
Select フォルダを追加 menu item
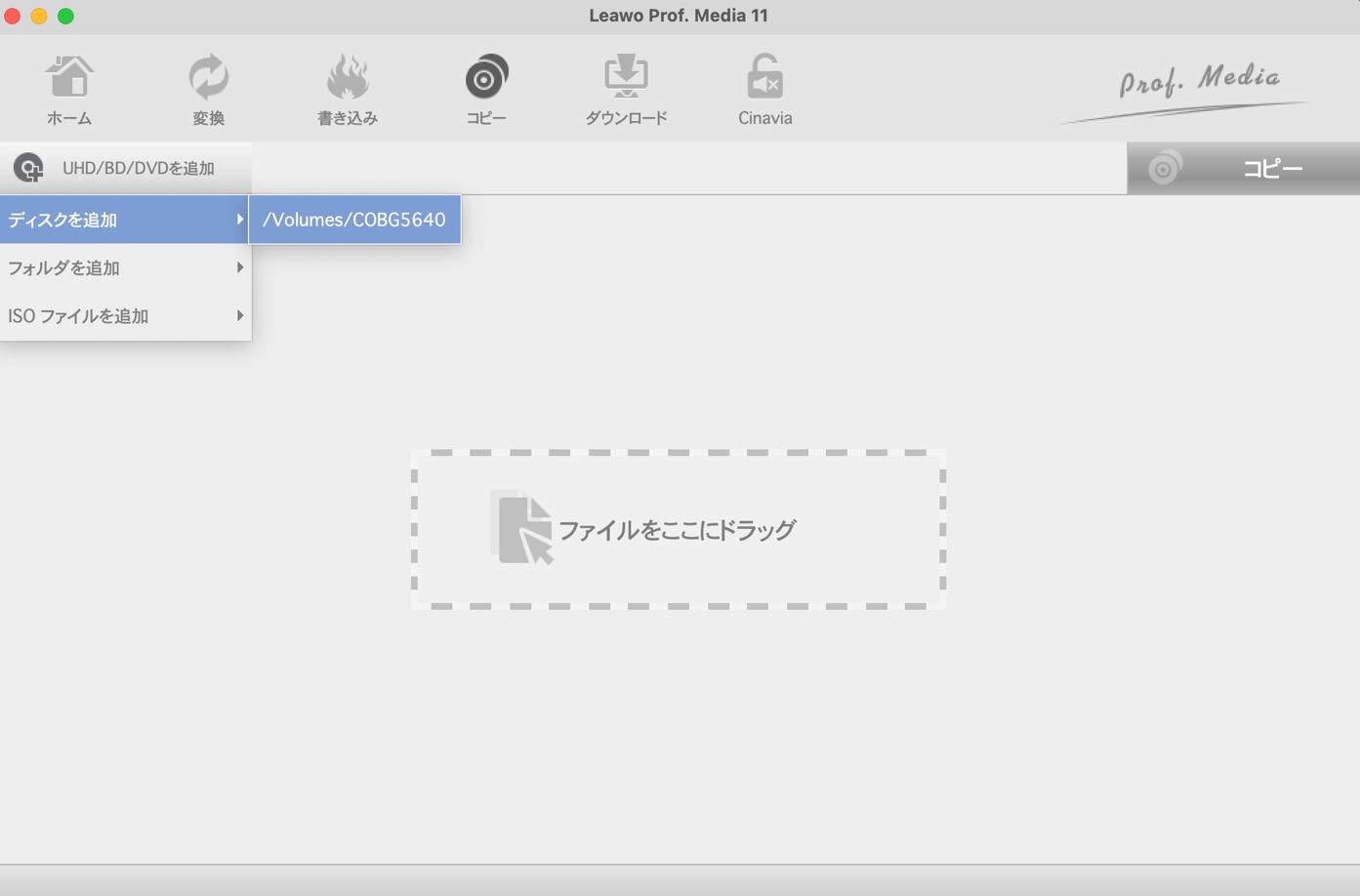tap(125, 267)
